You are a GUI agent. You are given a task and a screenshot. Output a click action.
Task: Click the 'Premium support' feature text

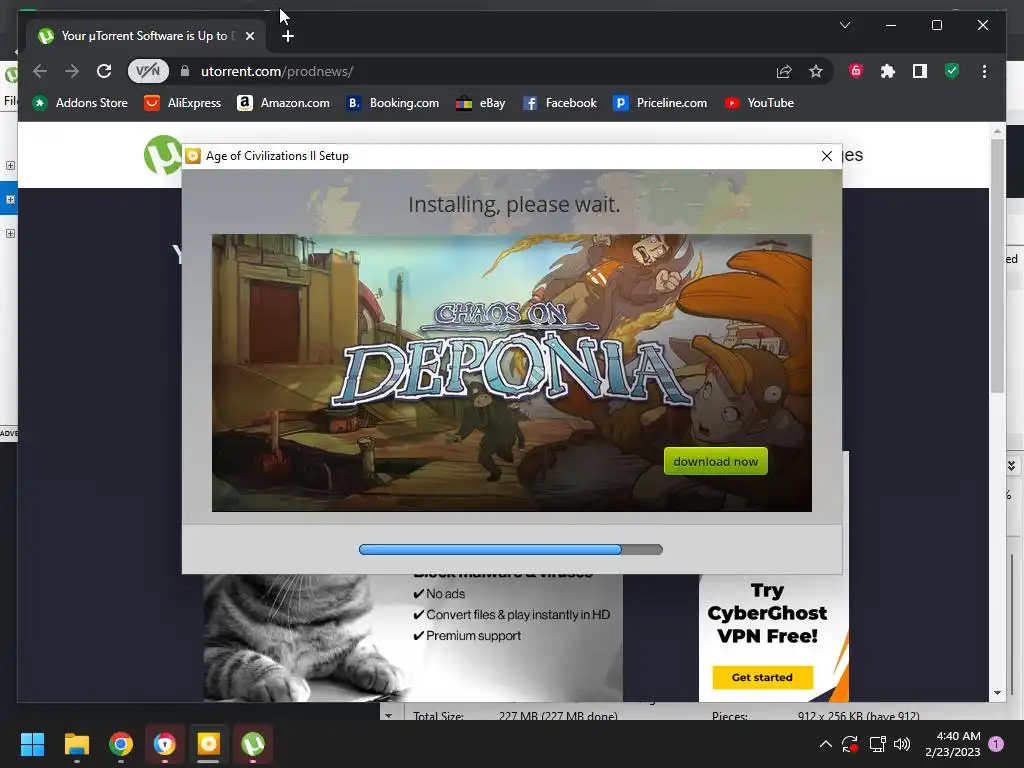click(473, 635)
